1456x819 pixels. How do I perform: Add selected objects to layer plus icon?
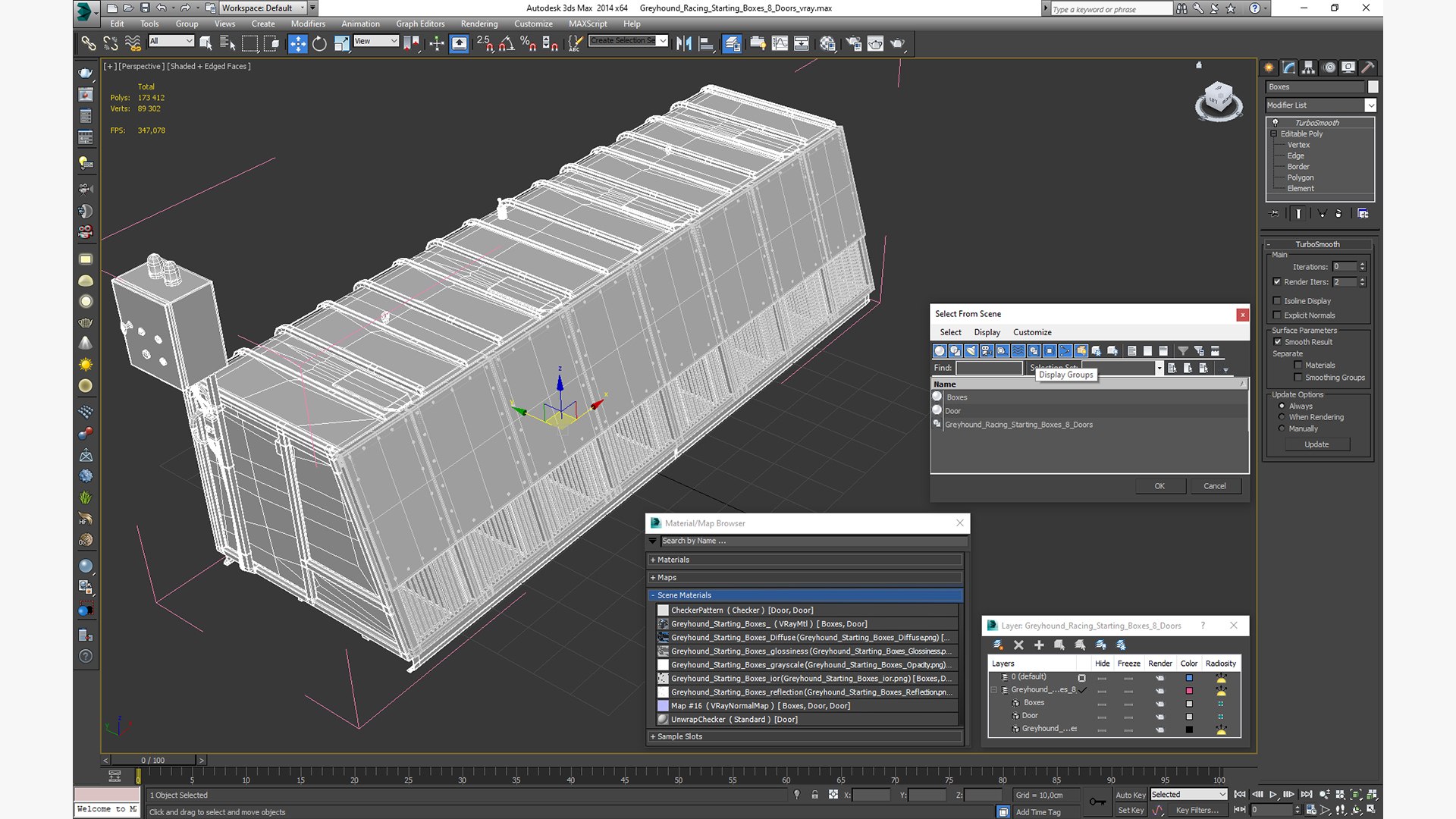click(x=1039, y=645)
